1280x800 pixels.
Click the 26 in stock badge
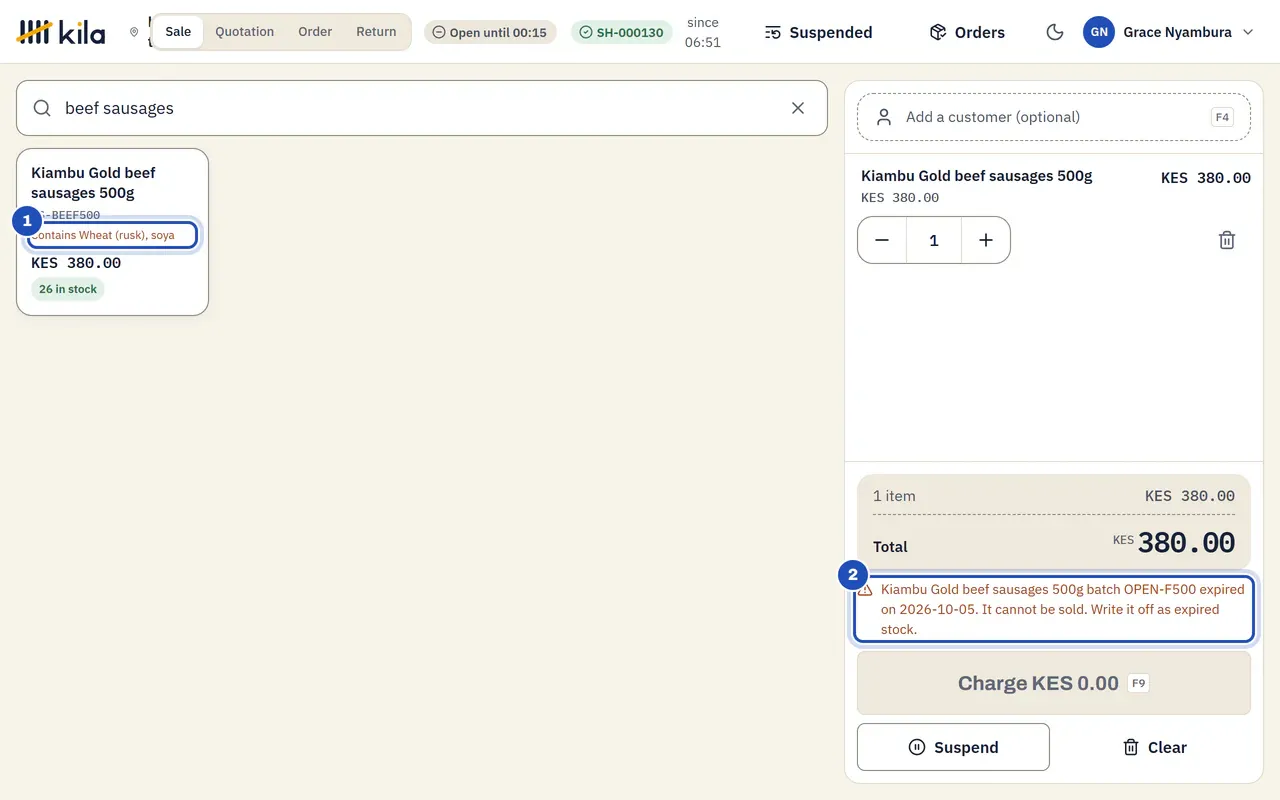click(x=68, y=289)
